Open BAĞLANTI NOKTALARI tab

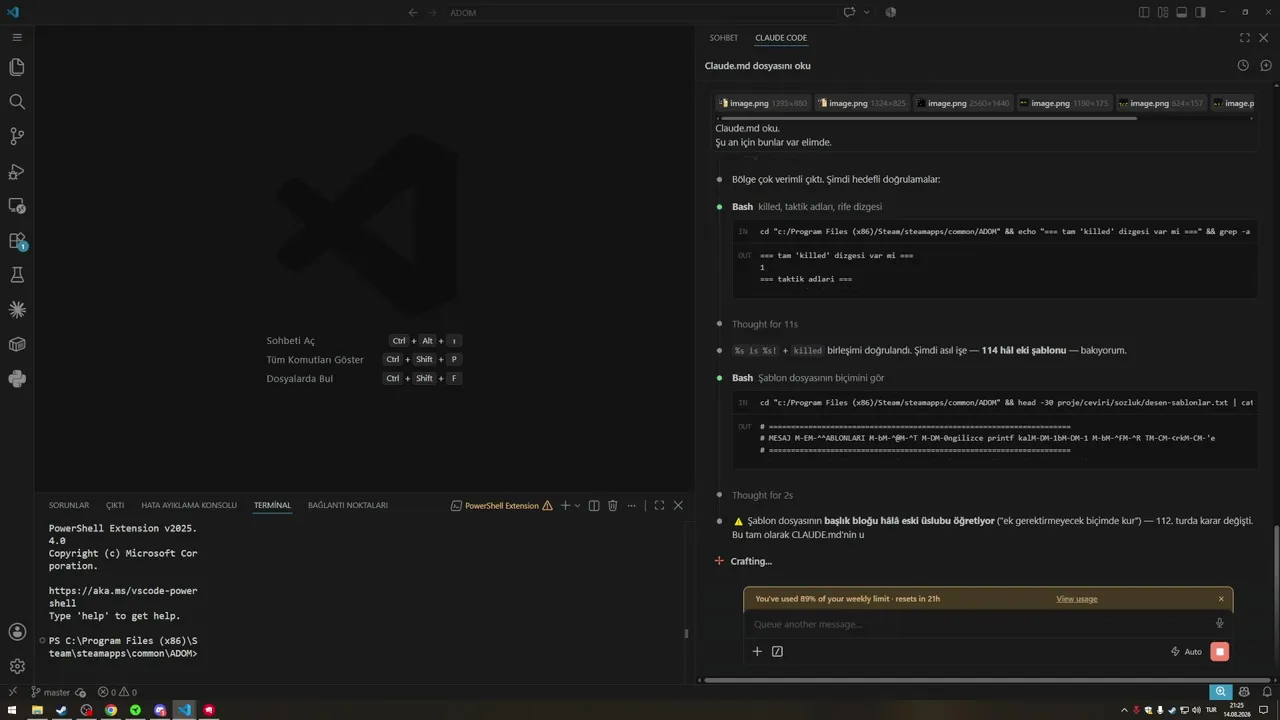(x=348, y=505)
